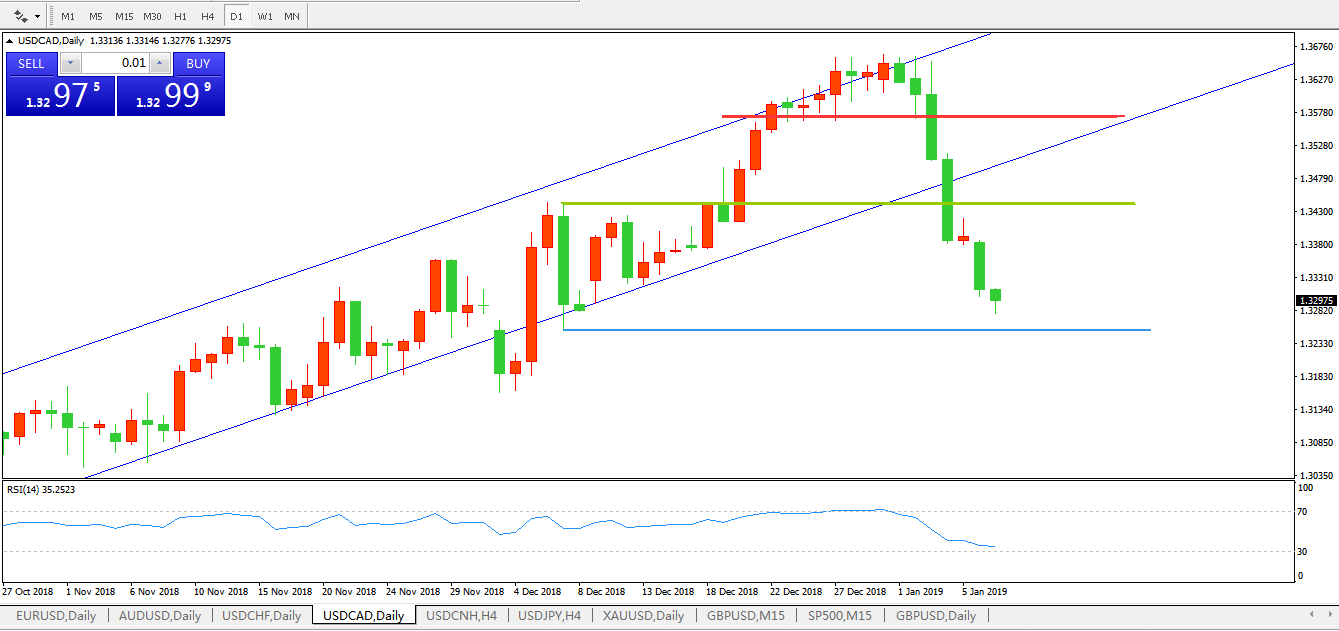This screenshot has width=1339, height=631.
Task: Switch chart to W1 weekly timeframe
Action: (x=264, y=16)
